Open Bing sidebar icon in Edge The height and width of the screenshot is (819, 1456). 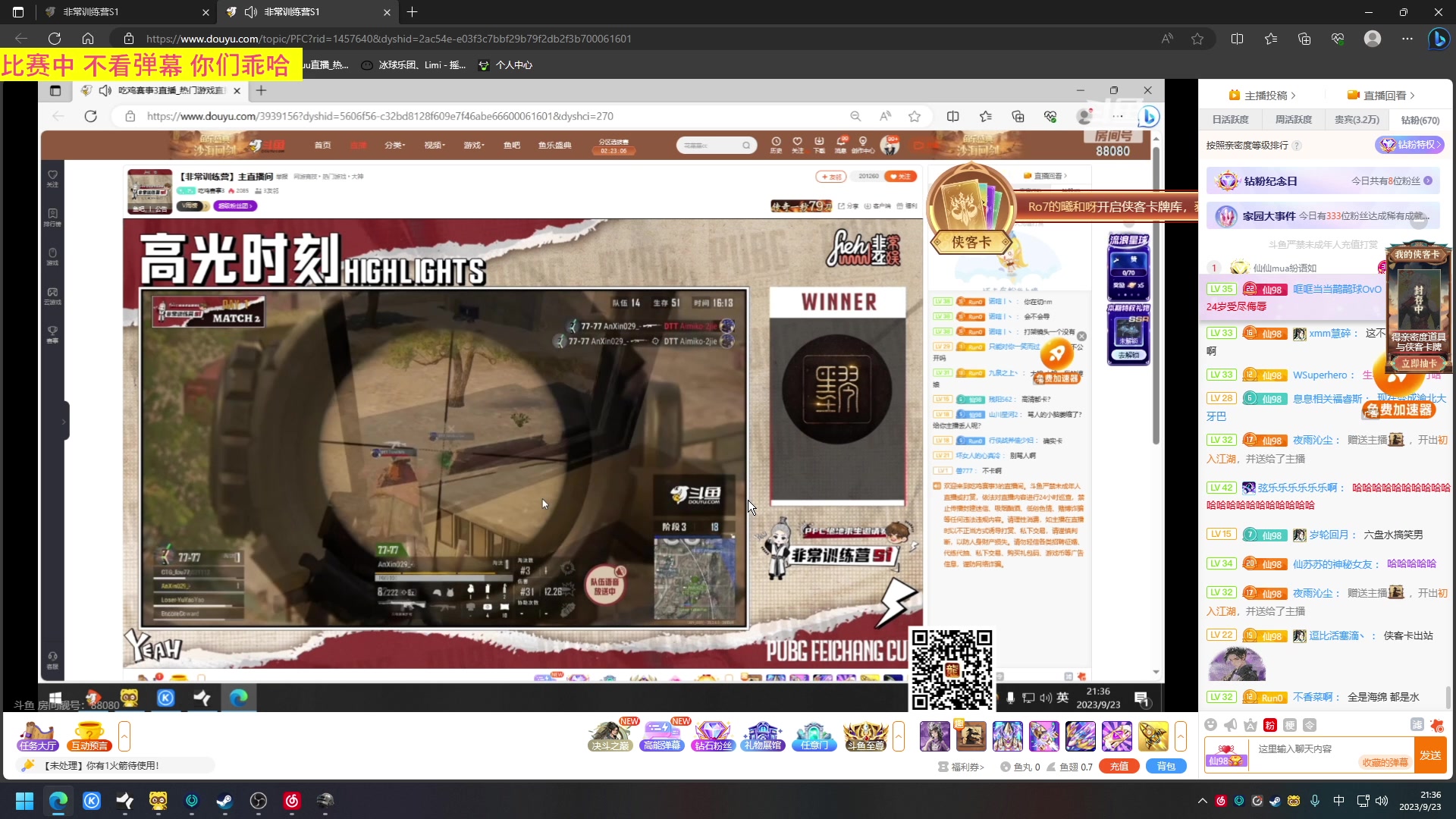point(1439,39)
